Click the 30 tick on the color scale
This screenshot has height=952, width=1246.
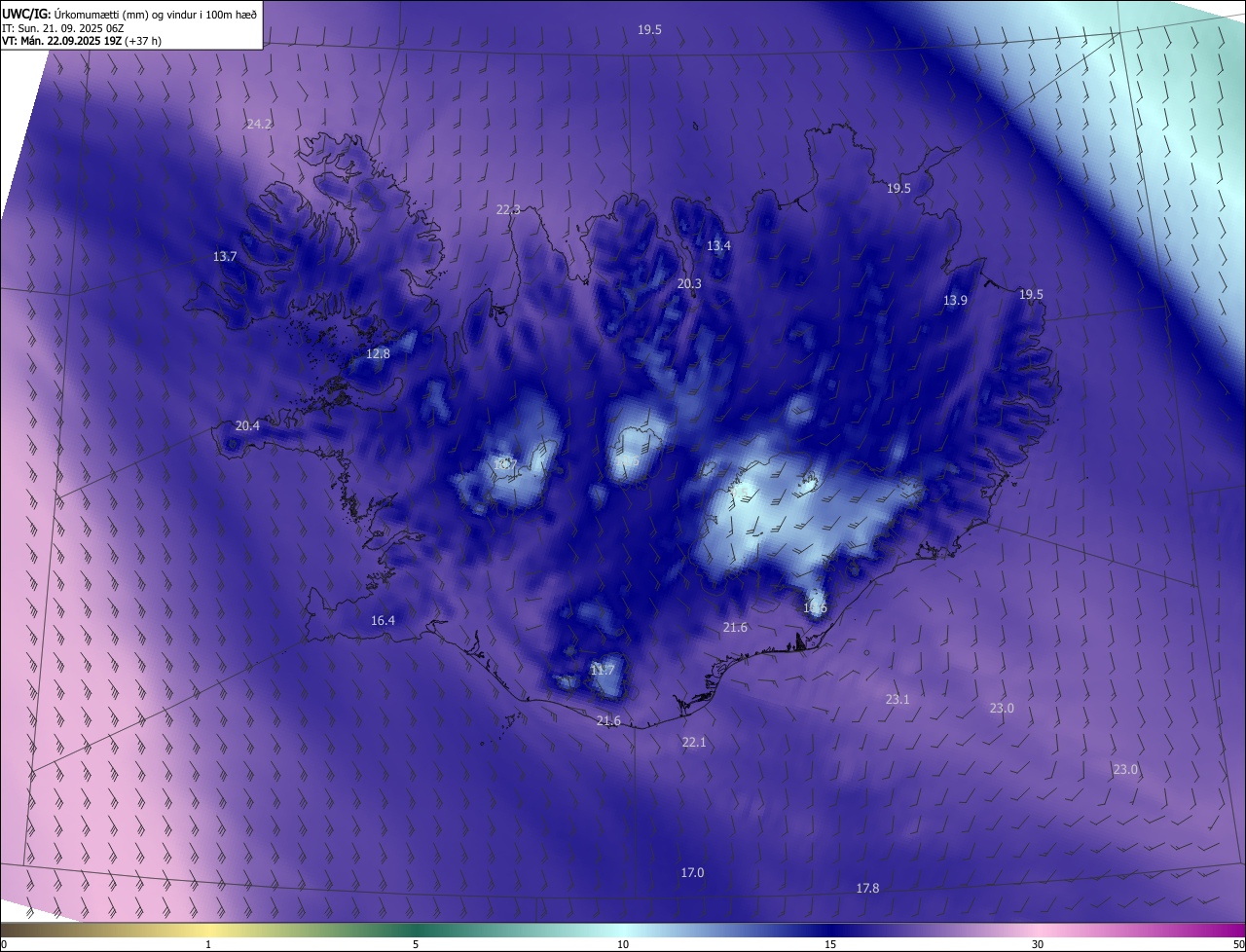click(x=1038, y=945)
